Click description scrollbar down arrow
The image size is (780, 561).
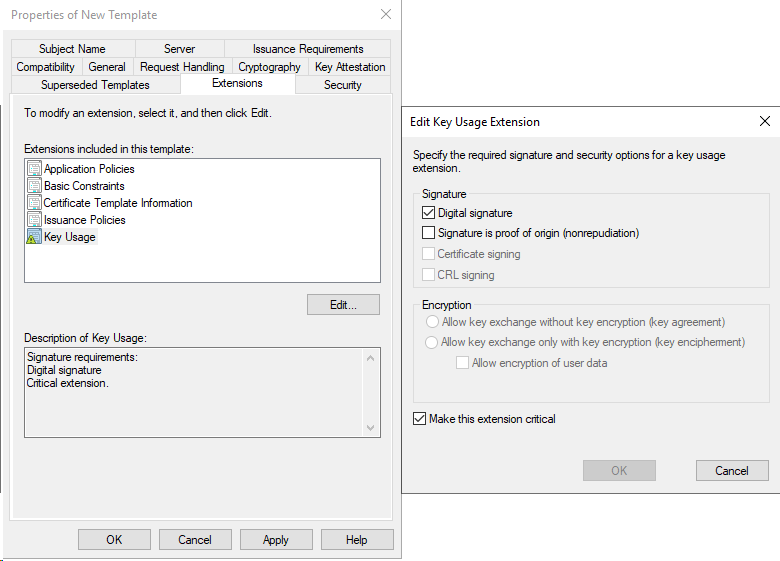tap(370, 427)
